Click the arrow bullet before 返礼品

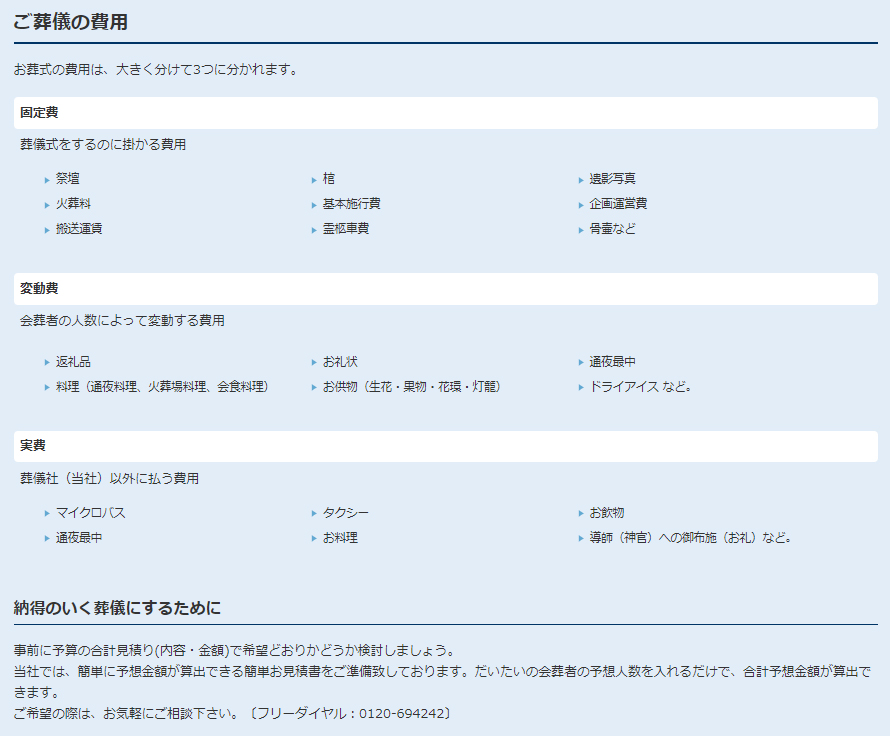(x=47, y=363)
